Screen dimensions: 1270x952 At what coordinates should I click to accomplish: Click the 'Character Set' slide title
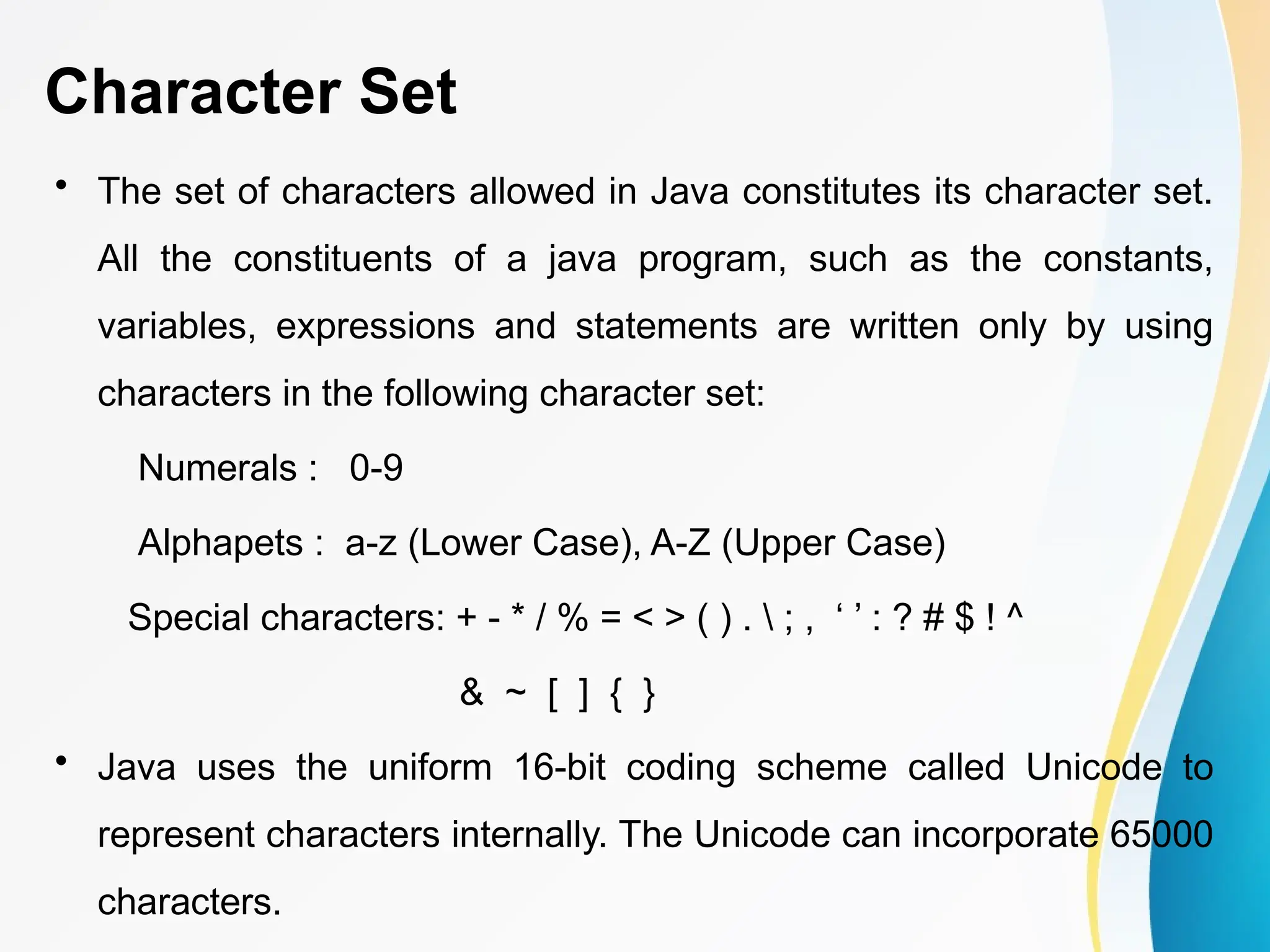tap(251, 92)
